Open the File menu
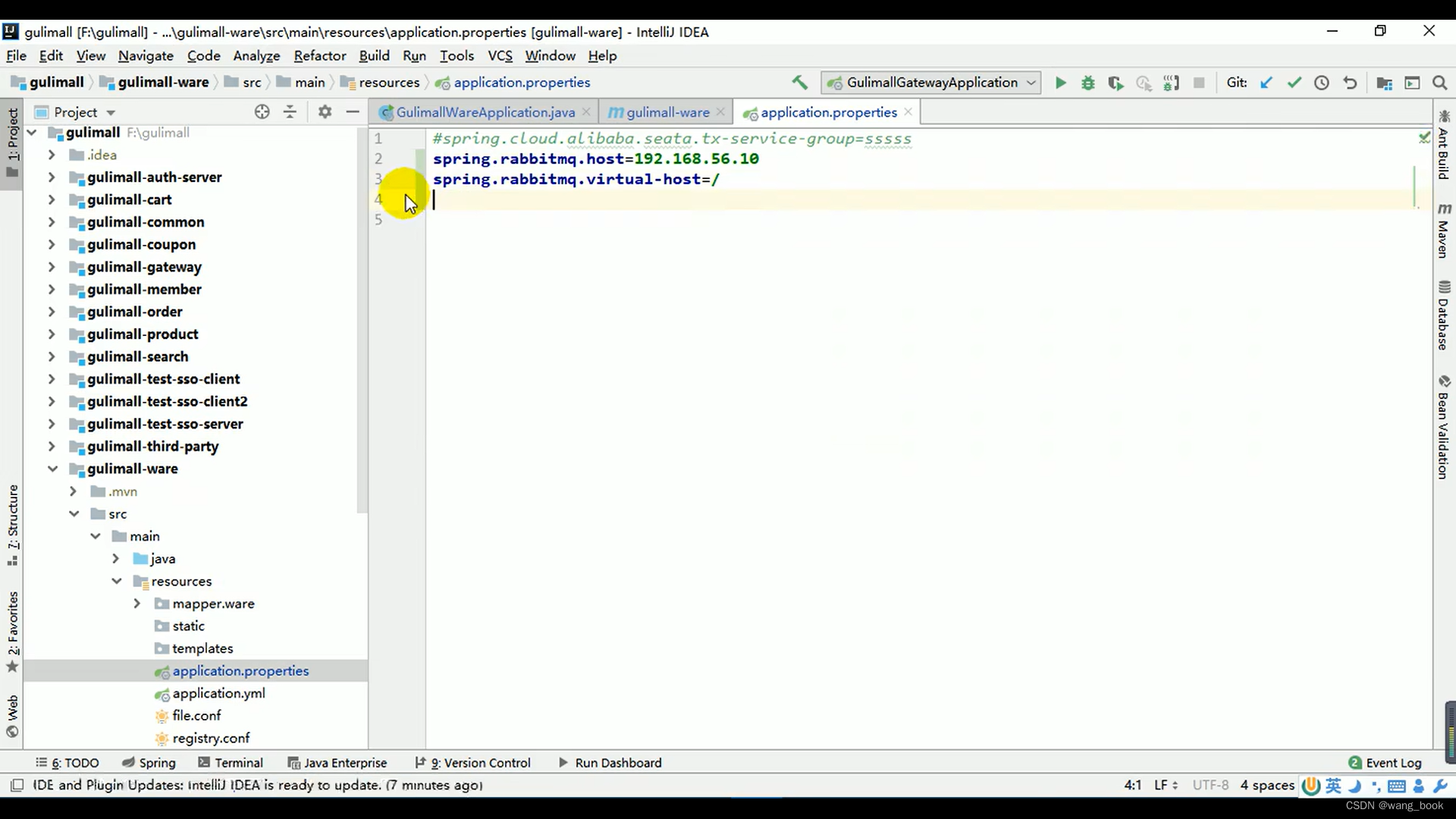1456x819 pixels. (16, 55)
